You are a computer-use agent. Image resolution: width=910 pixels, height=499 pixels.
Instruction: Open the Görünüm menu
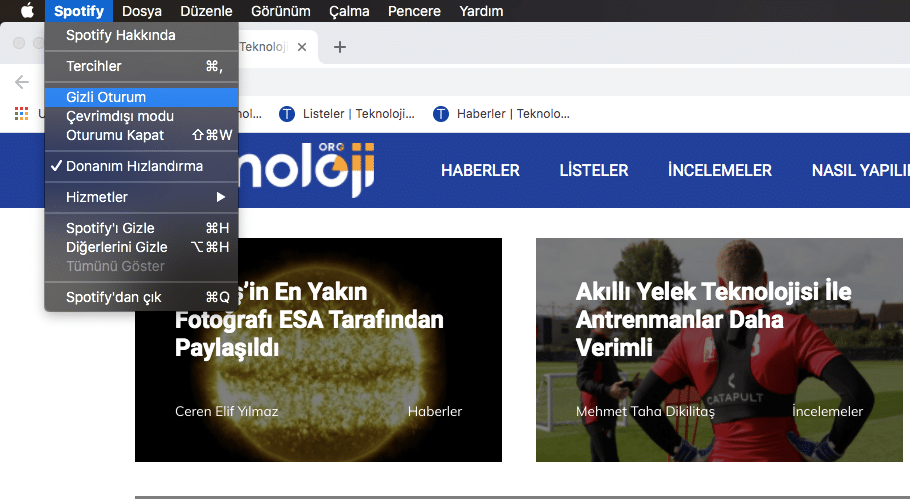(x=280, y=10)
